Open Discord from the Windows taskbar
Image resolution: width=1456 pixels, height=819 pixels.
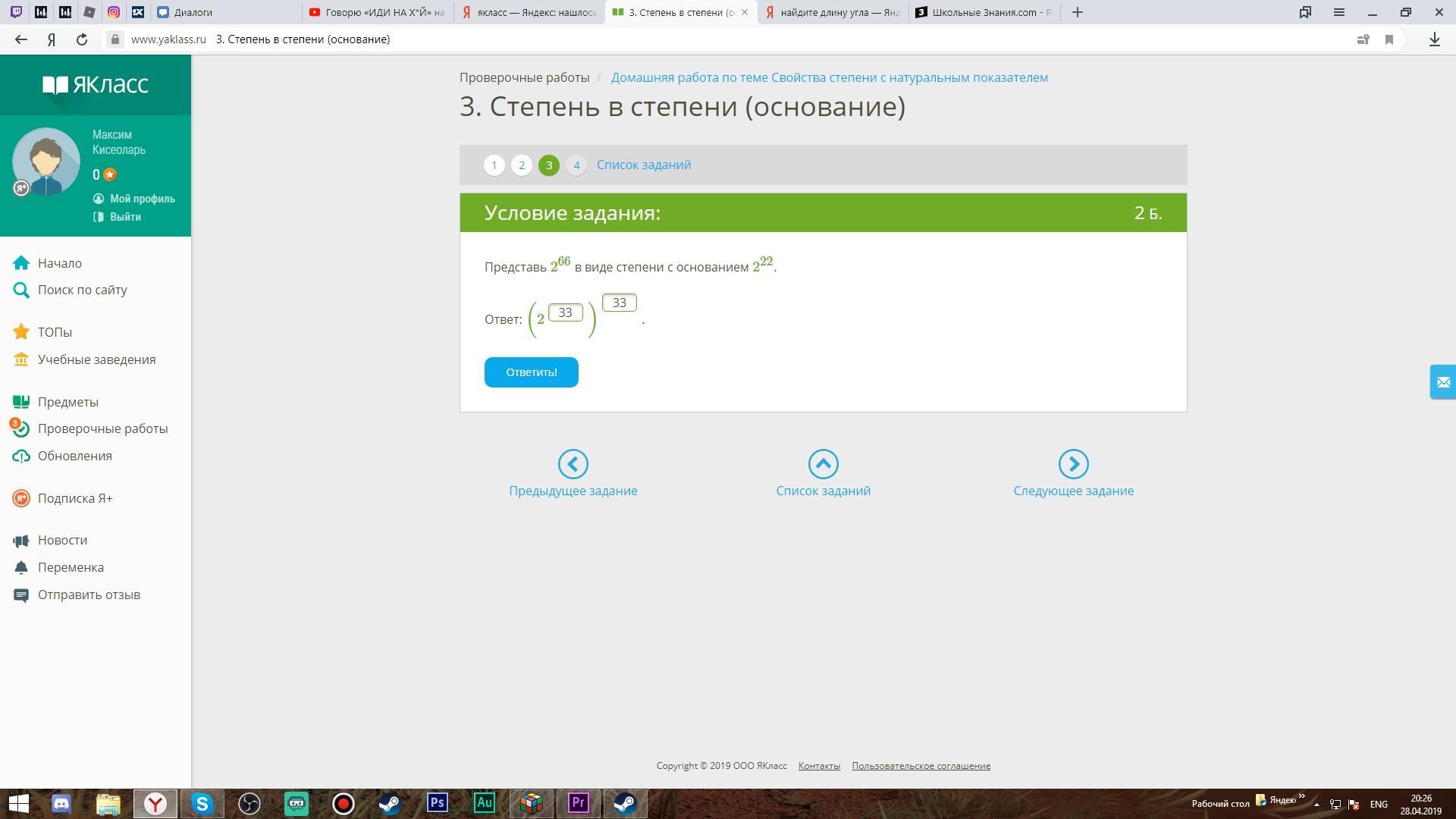click(x=61, y=803)
